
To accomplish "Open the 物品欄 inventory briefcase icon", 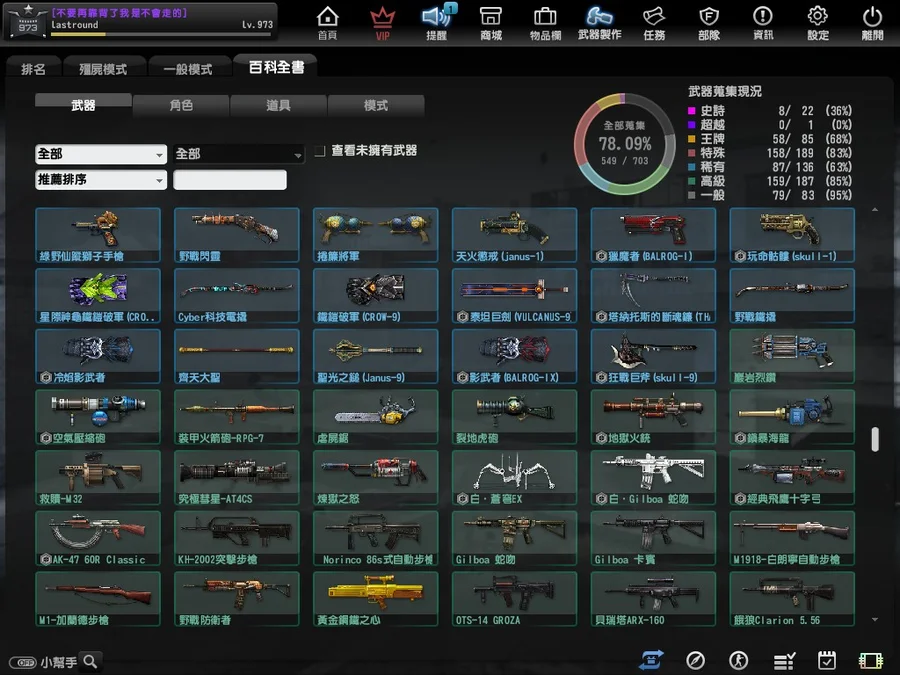I will [x=545, y=22].
